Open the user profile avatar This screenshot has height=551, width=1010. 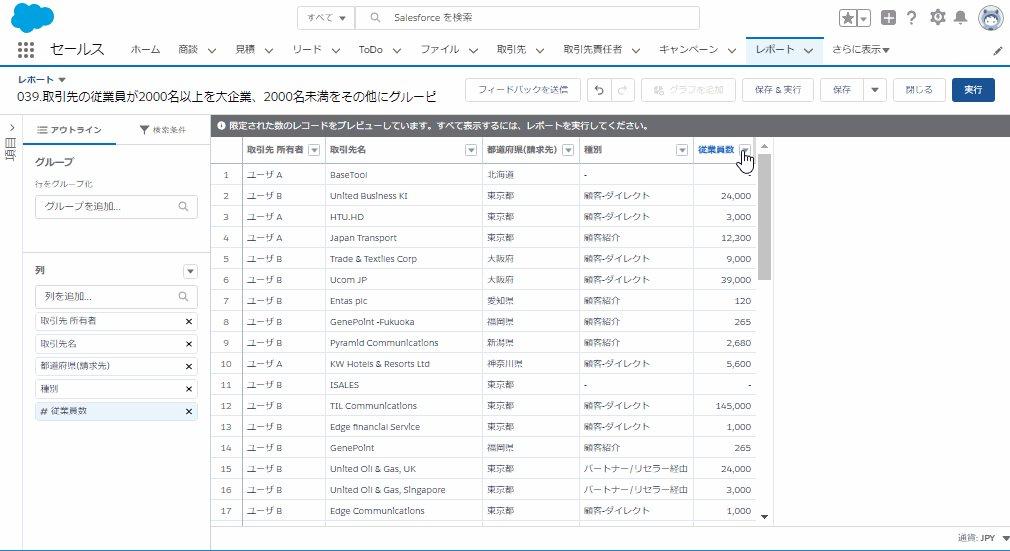(991, 18)
